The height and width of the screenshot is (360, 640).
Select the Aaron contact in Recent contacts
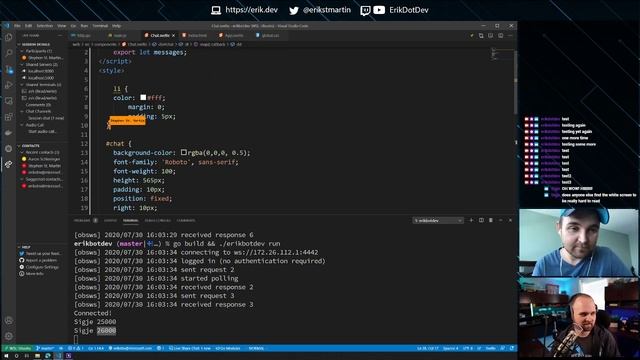(41, 159)
